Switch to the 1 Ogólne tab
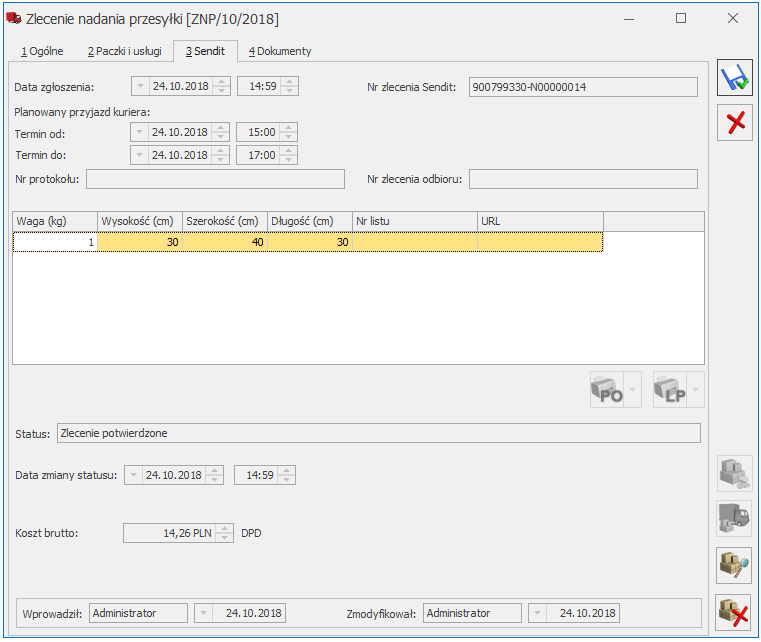 [x=42, y=51]
